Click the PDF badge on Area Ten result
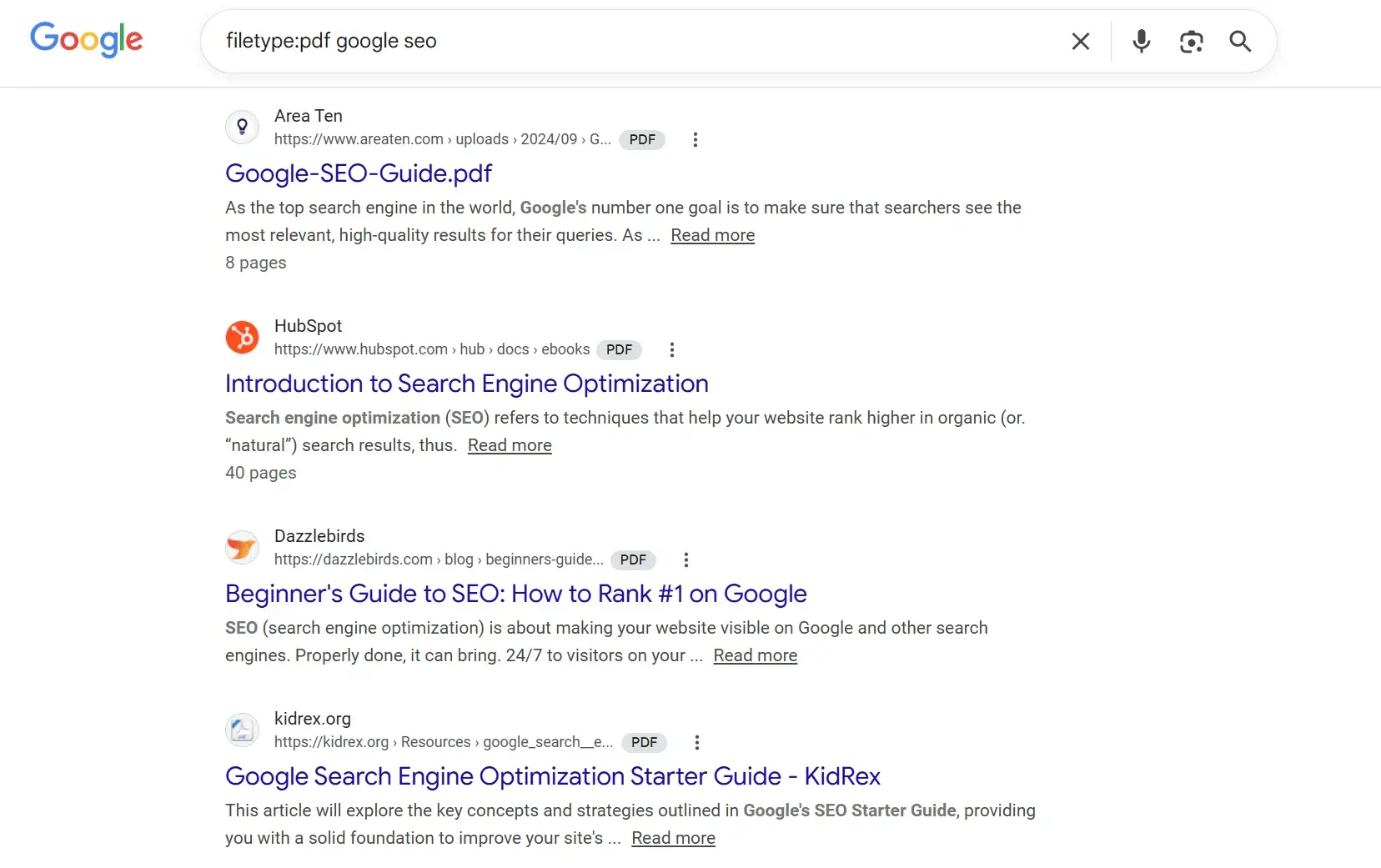Image resolution: width=1381 pixels, height=868 pixels. [x=641, y=139]
